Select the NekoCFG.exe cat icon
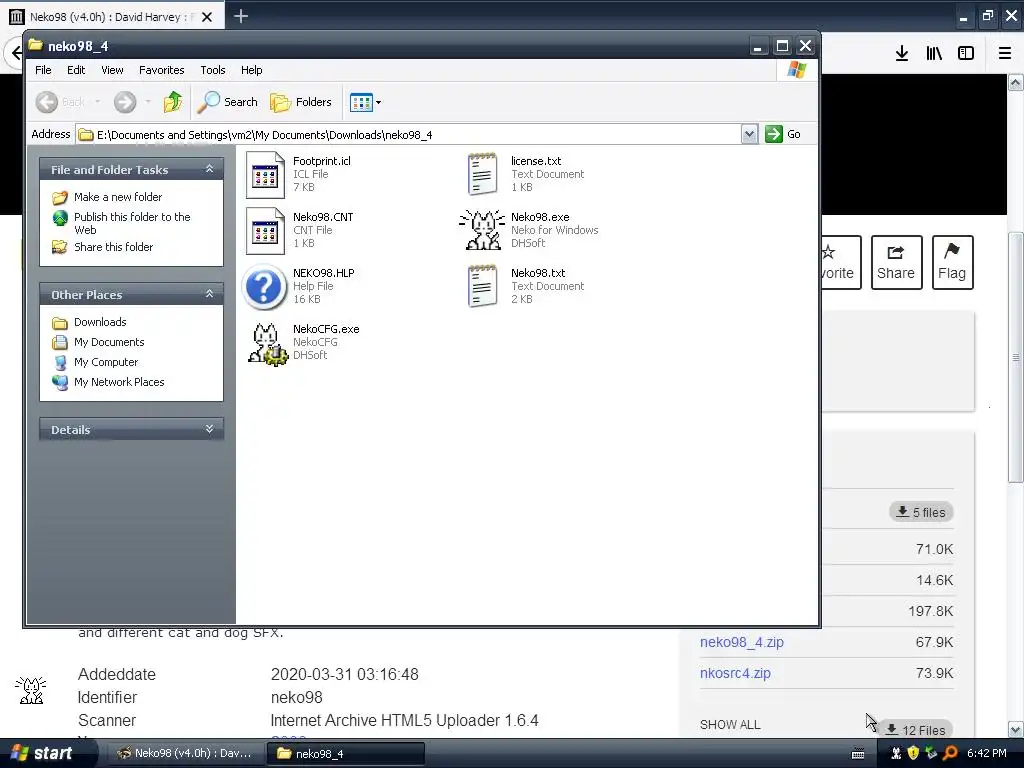This screenshot has height=768, width=1024. 267,344
